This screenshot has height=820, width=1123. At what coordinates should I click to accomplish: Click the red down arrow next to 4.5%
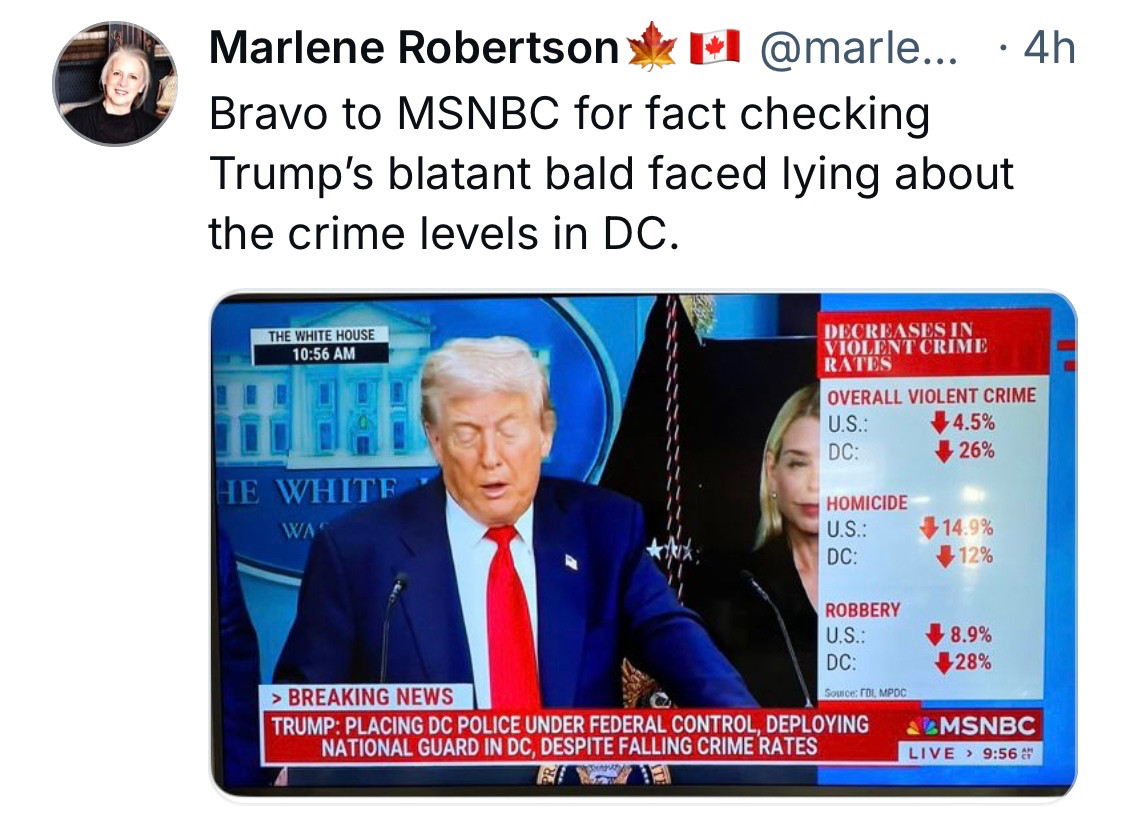point(940,422)
